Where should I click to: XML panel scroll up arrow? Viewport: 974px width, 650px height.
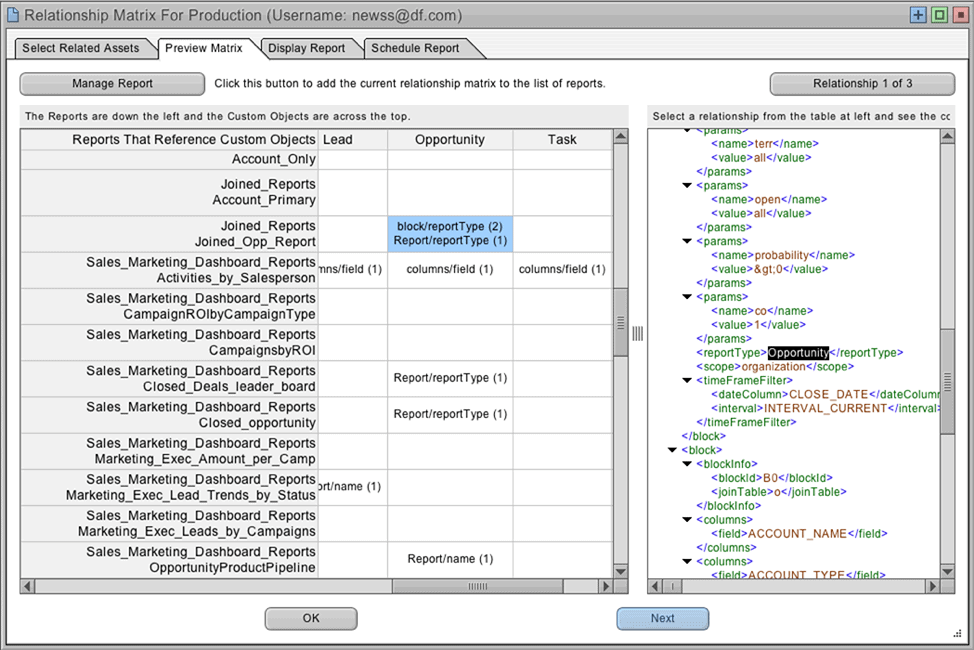pyautogui.click(x=947, y=137)
